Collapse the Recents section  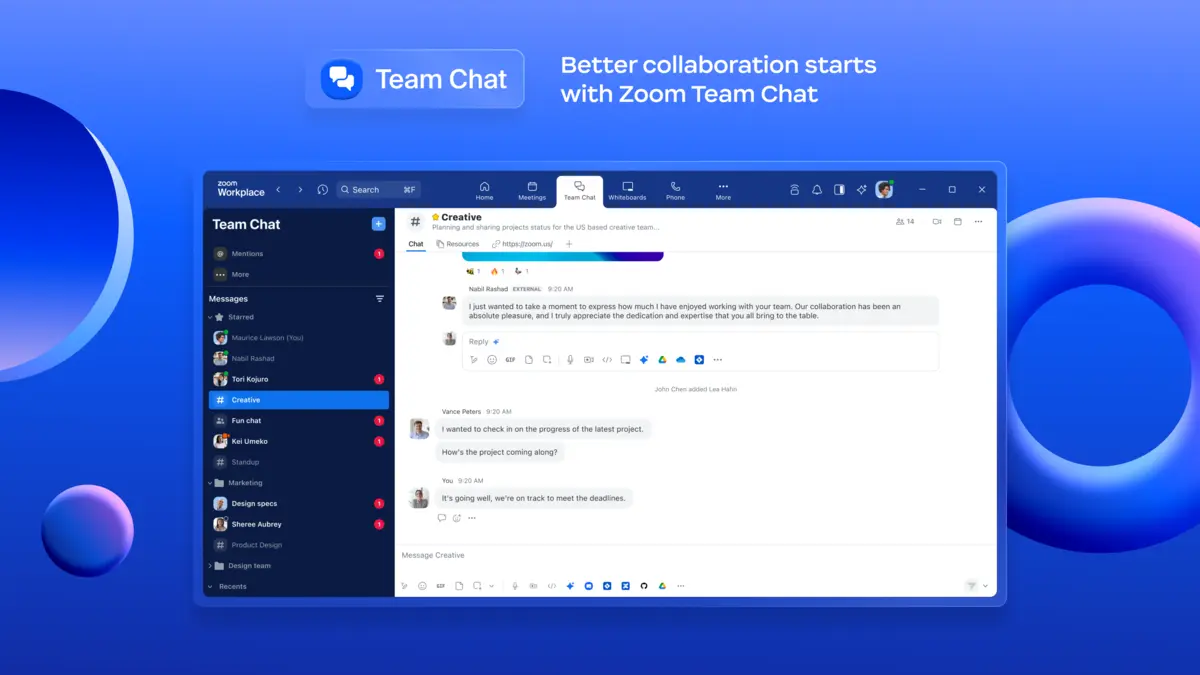click(210, 587)
